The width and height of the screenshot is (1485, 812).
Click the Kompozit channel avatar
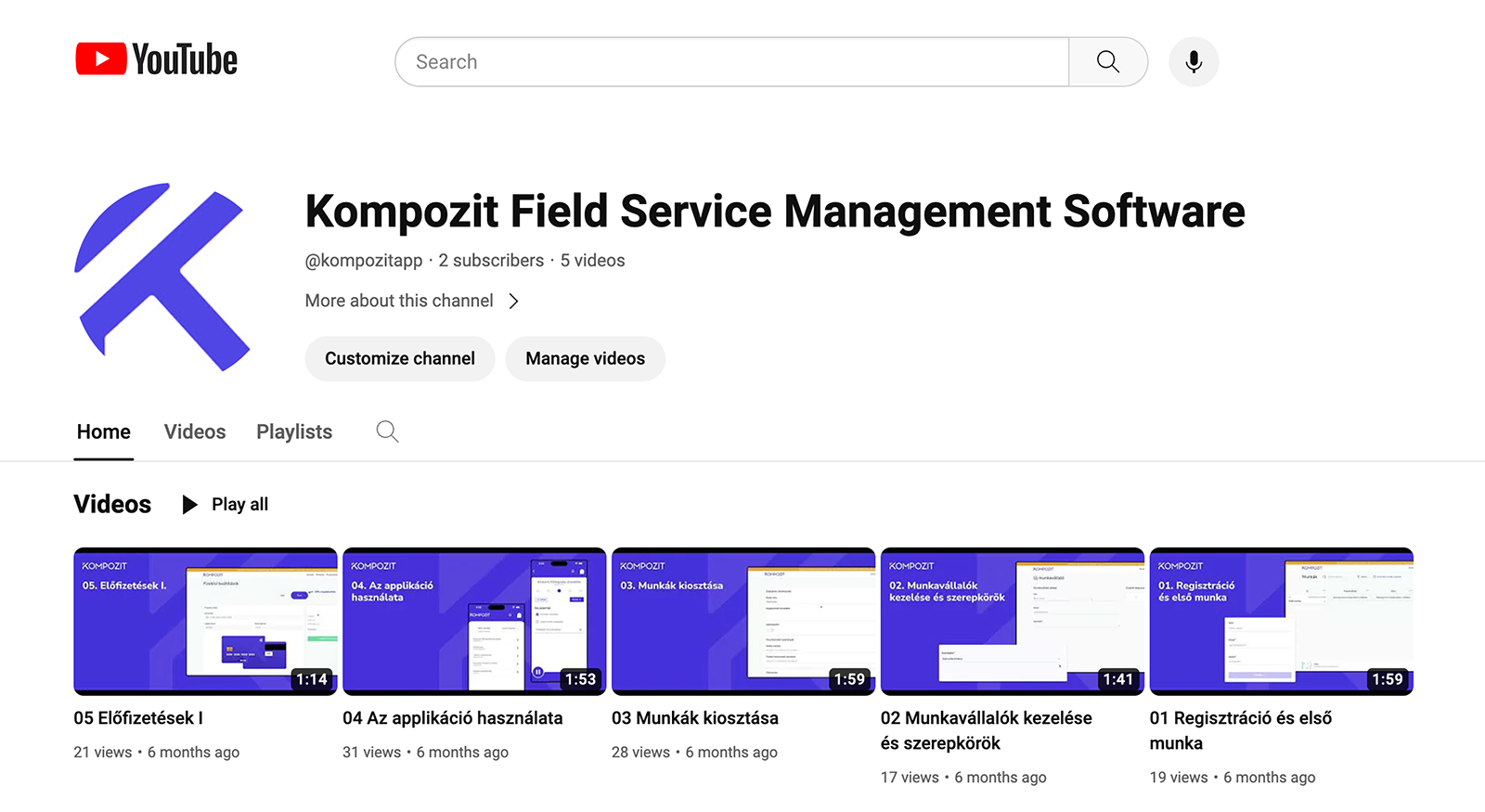(x=162, y=277)
